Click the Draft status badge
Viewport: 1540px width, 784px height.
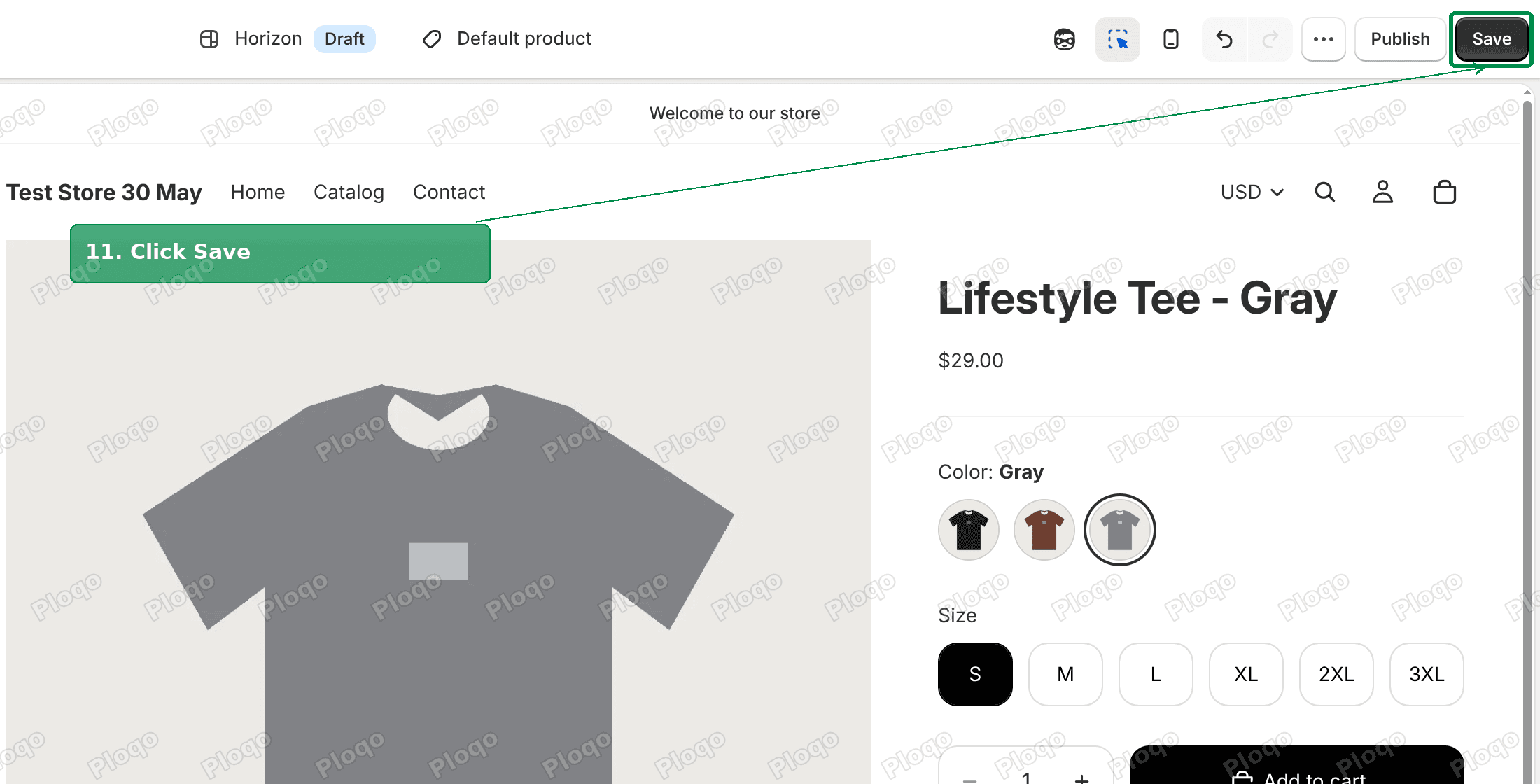point(344,38)
